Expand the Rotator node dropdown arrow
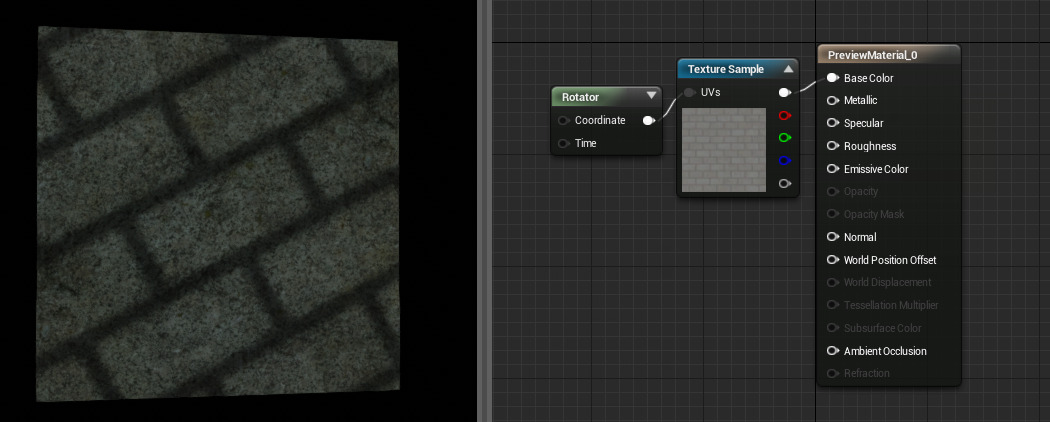The height and width of the screenshot is (422, 1050). coord(651,97)
